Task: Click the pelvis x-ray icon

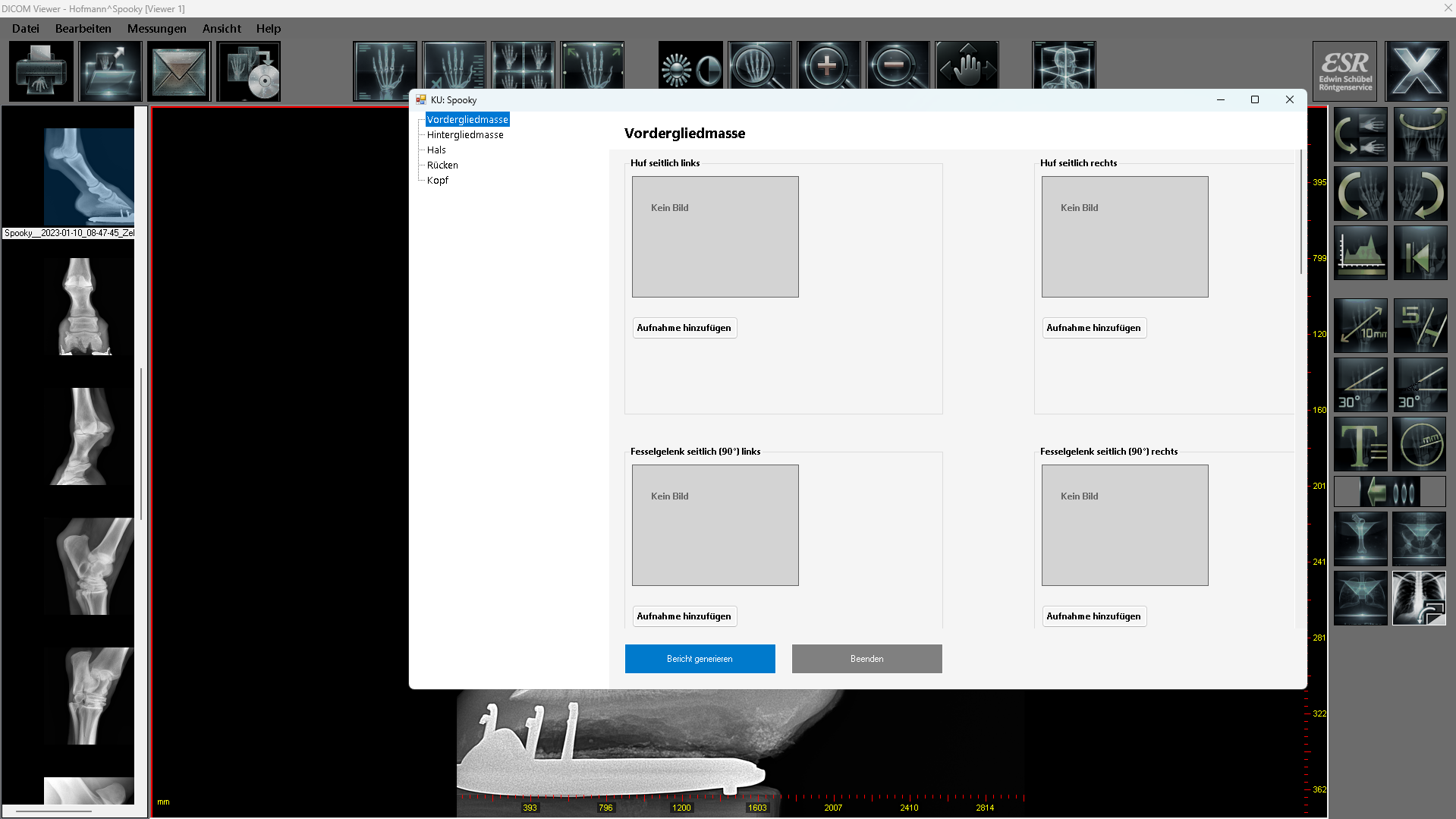Action: pyautogui.click(x=1420, y=539)
